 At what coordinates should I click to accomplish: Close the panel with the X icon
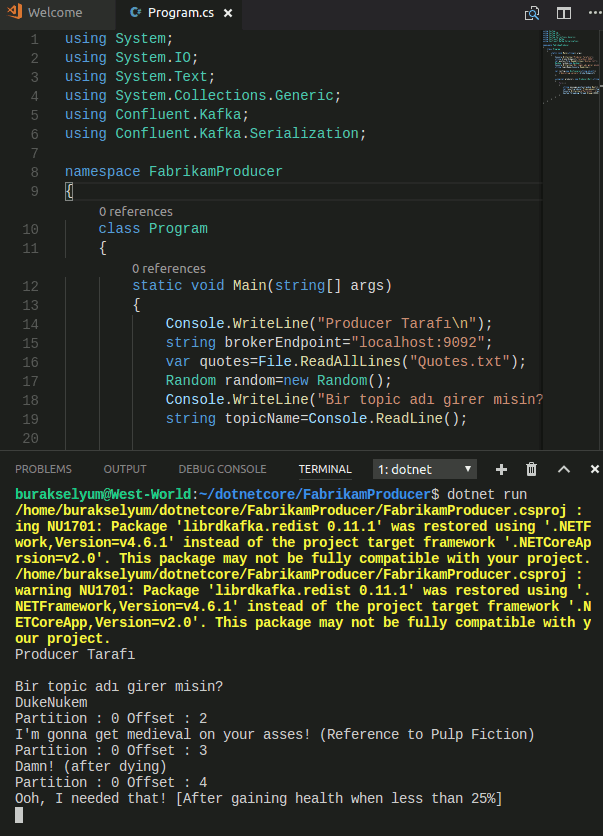pos(595,469)
